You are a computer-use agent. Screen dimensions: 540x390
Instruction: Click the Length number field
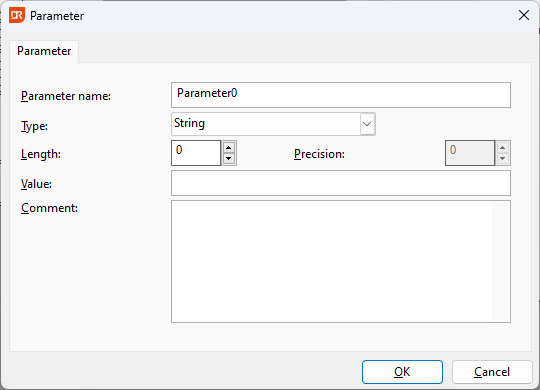[x=196, y=153]
